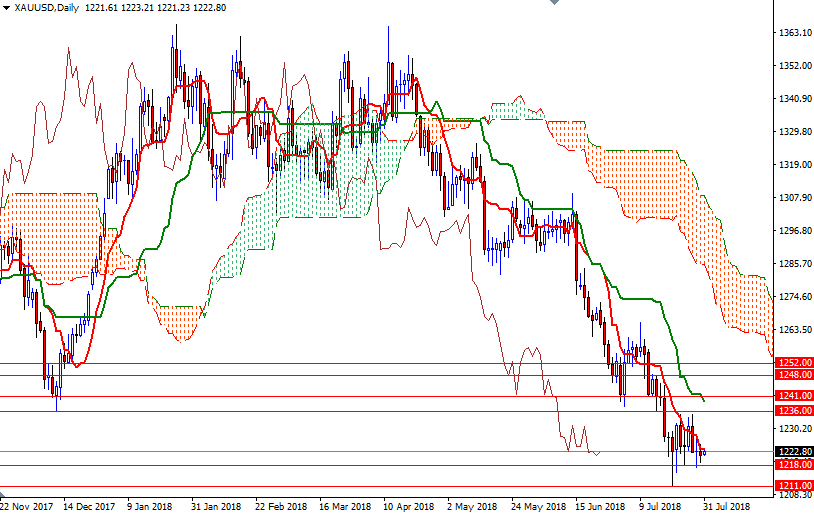The width and height of the screenshot is (814, 514).
Task: Pick the red 1218.00 price level label
Action: click(x=794, y=465)
